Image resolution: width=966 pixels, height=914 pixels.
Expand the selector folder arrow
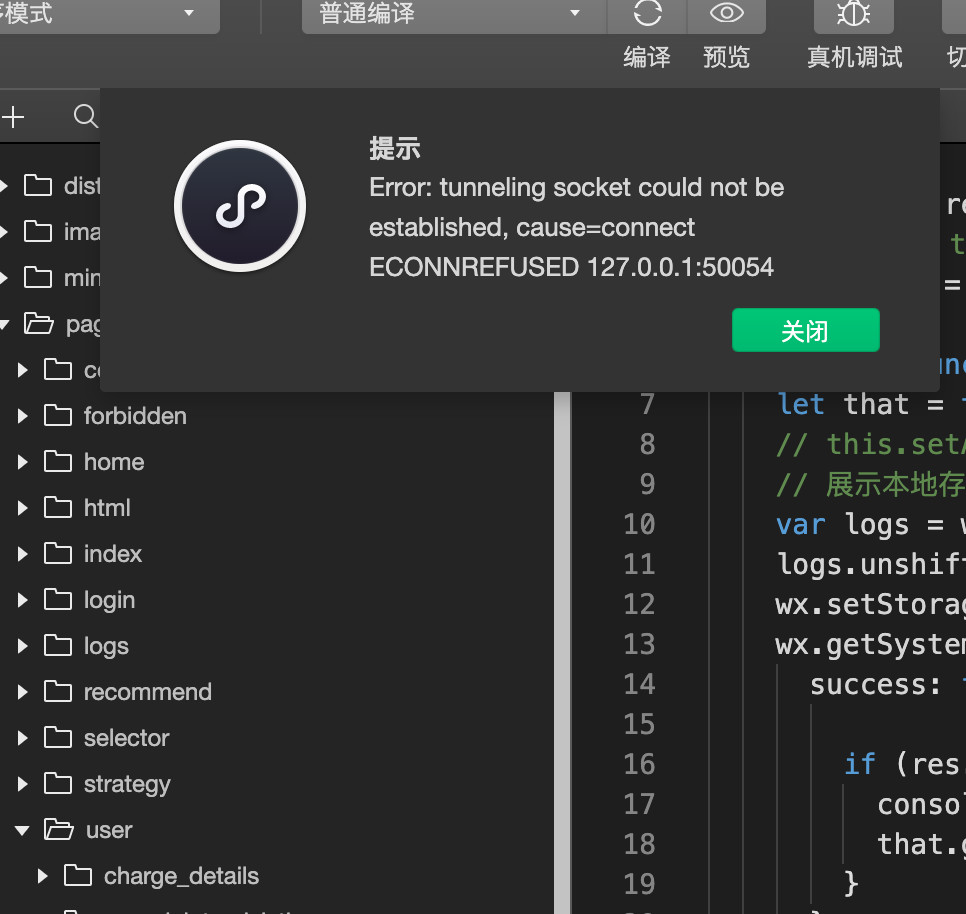pos(23,738)
